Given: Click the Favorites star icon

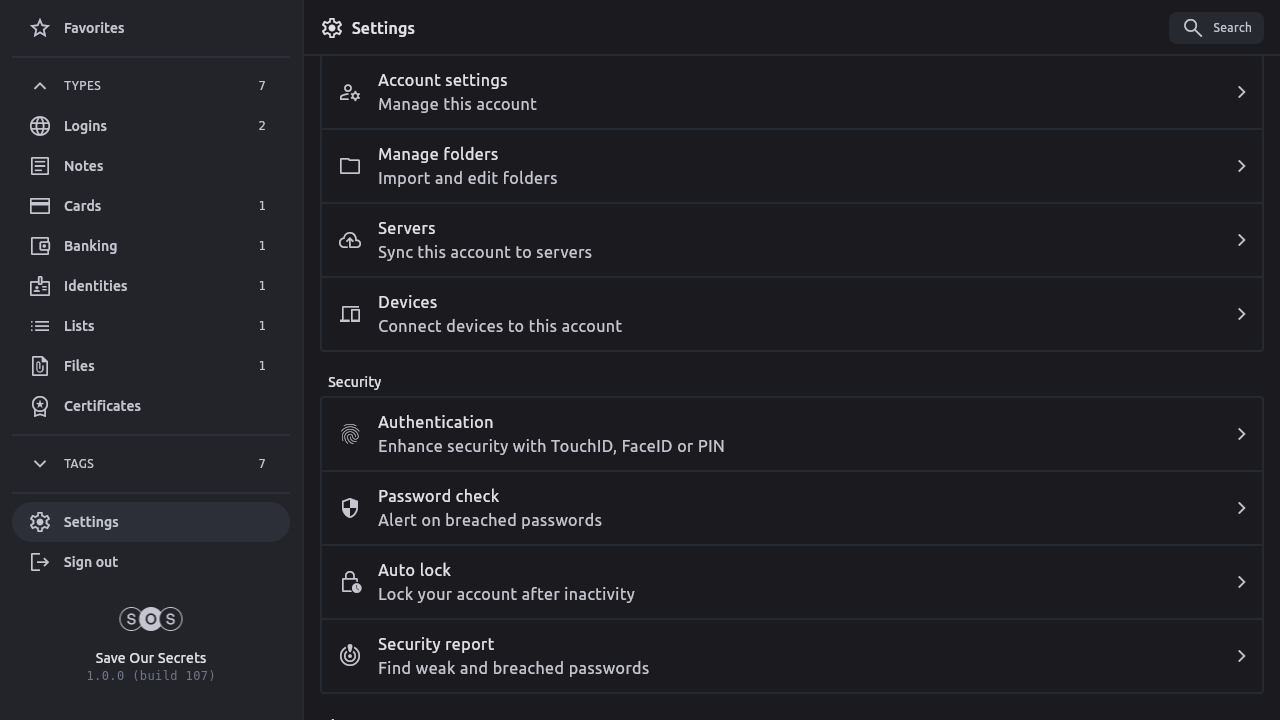Looking at the screenshot, I should 40,28.
